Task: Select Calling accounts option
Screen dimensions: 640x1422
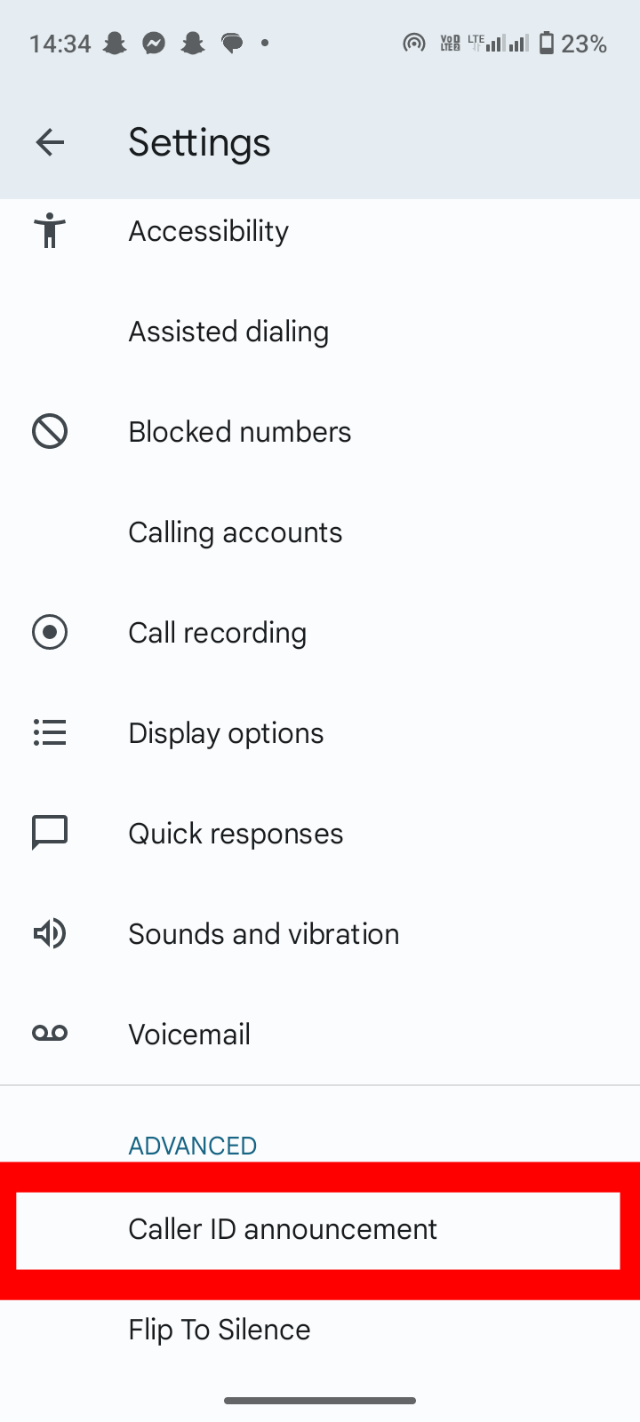Action: 235,532
